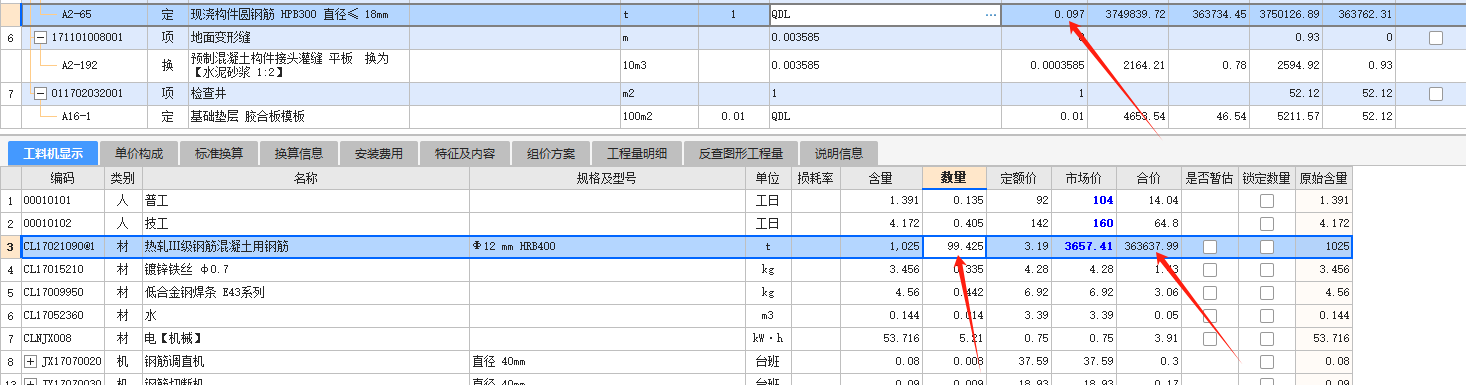Toggle 锁定数量 checkbox for 低合金钢焊条 row

pyautogui.click(x=1267, y=292)
